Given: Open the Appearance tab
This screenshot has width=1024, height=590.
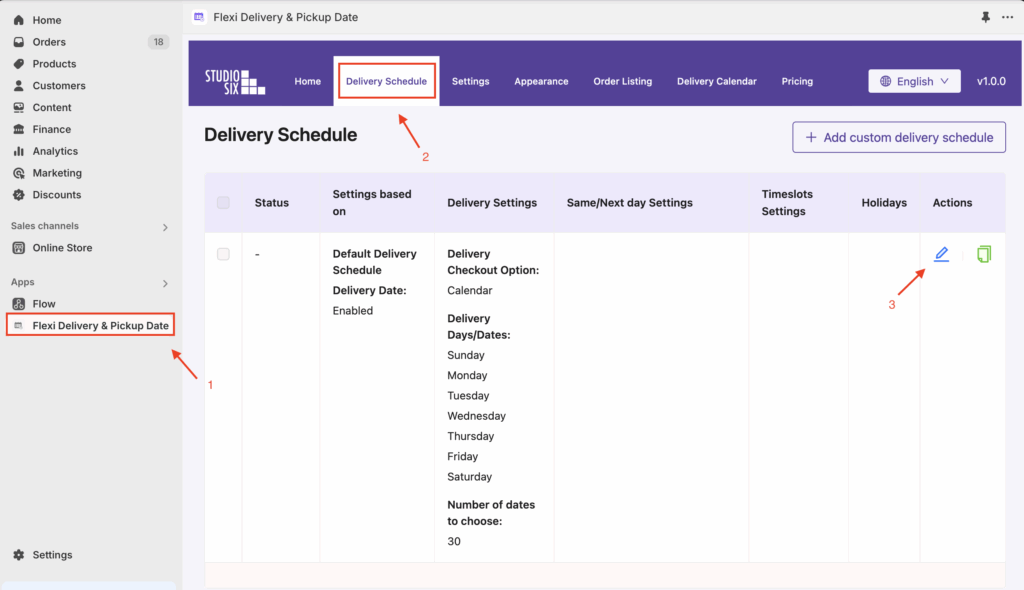Looking at the screenshot, I should (541, 81).
